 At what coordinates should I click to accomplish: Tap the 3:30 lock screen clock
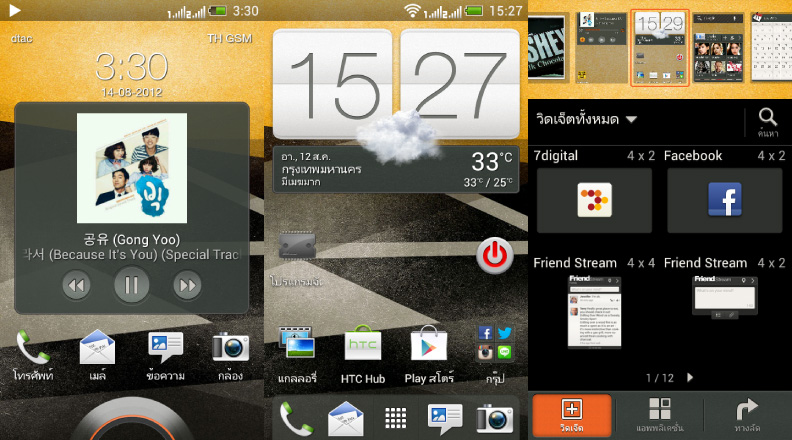click(132, 66)
